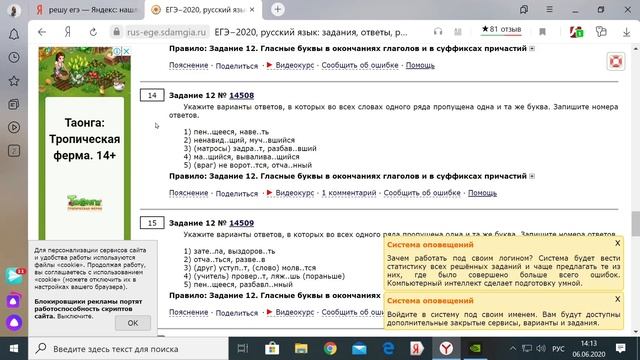The width and height of the screenshot is (640, 360).
Task: Open 'Помощь' link under task 14508
Action: (482, 193)
